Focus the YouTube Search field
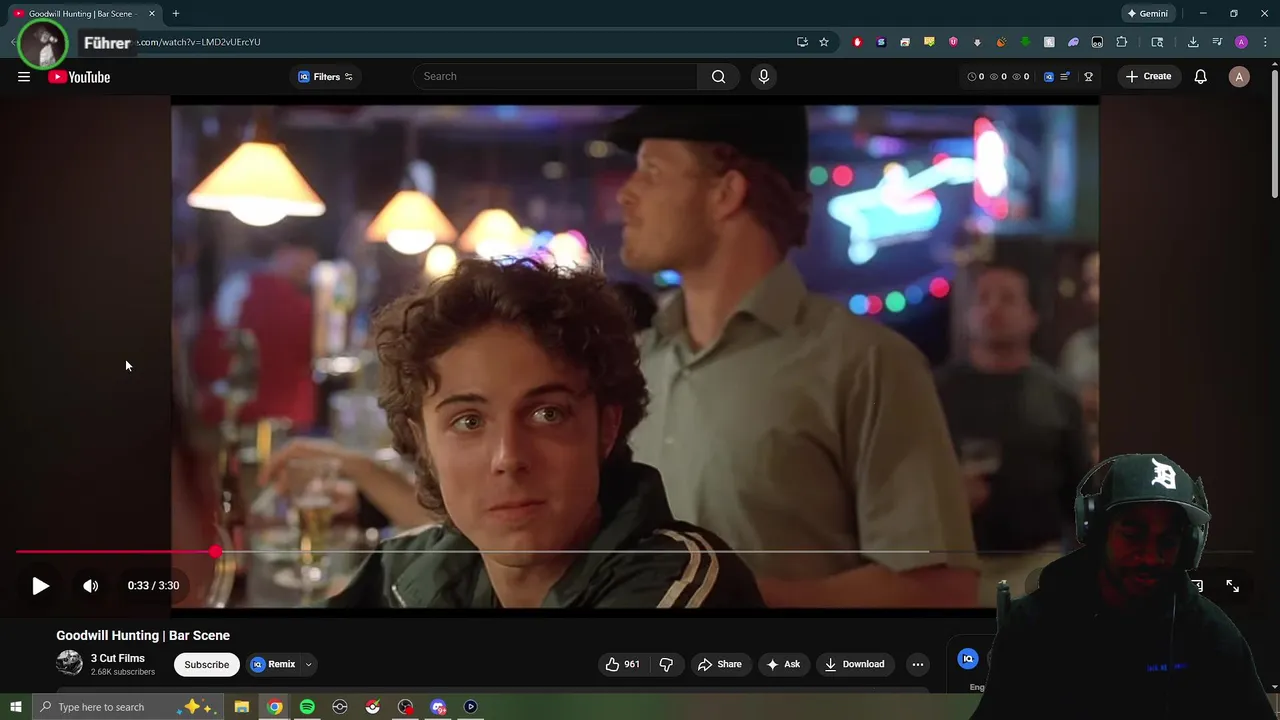The width and height of the screenshot is (1280, 720). 555,76
